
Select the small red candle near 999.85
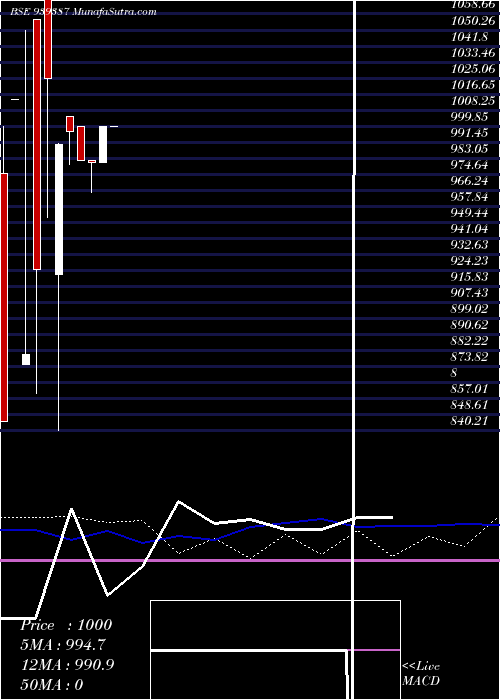pyautogui.click(x=70, y=124)
